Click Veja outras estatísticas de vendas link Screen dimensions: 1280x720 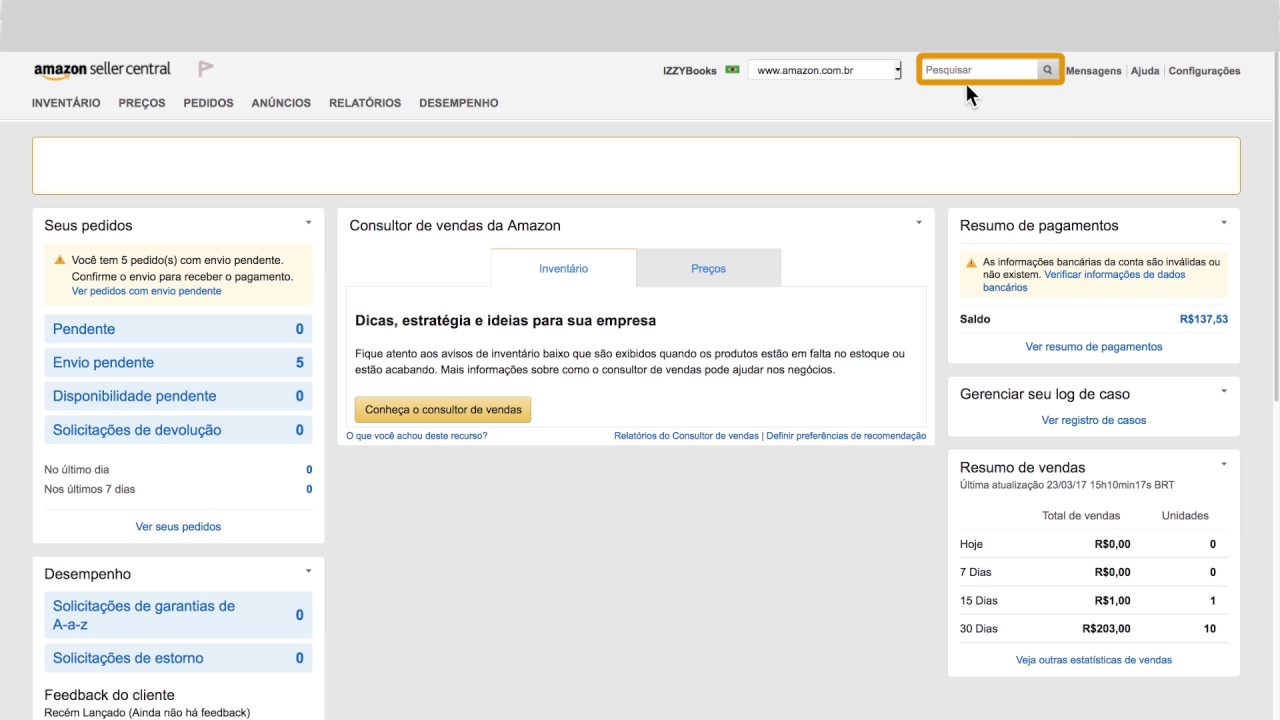point(1094,660)
